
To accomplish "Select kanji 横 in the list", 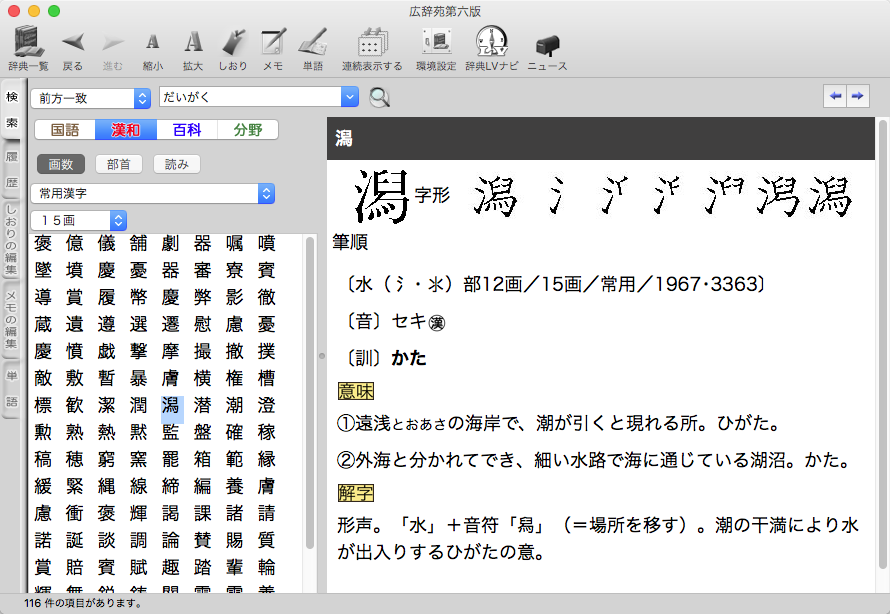I will (x=203, y=378).
